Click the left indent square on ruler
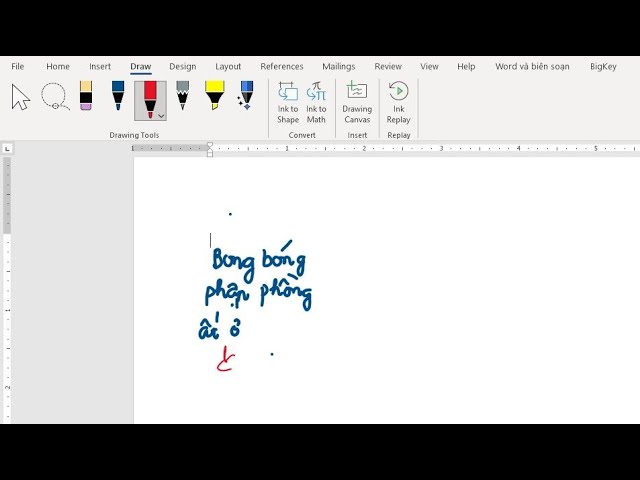 (210, 154)
